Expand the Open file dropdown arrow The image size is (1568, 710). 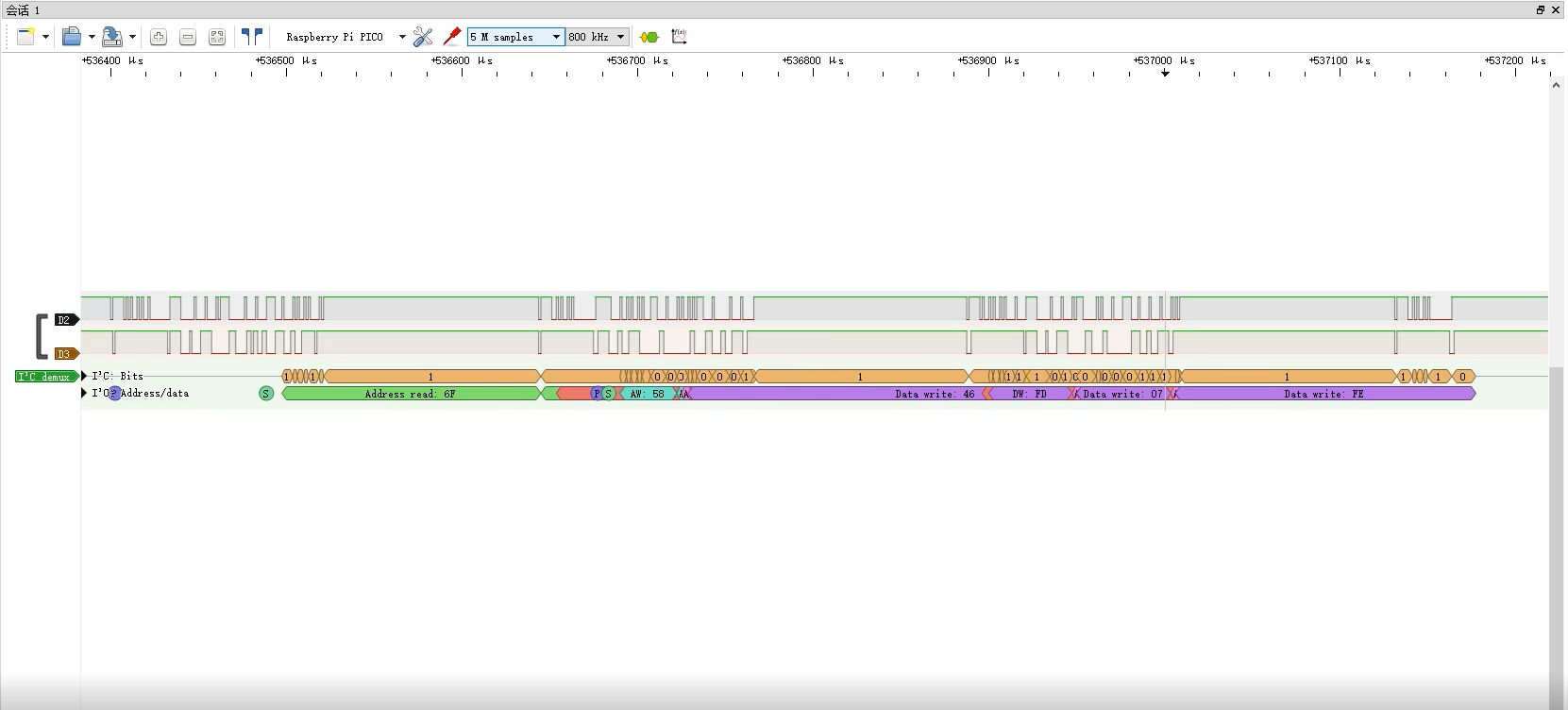pyautogui.click(x=92, y=37)
